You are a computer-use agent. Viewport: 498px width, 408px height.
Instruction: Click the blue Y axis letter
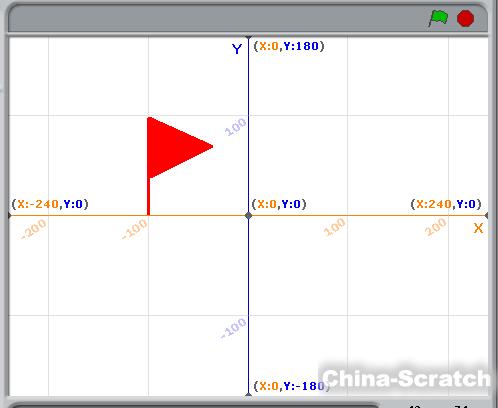(x=237, y=49)
